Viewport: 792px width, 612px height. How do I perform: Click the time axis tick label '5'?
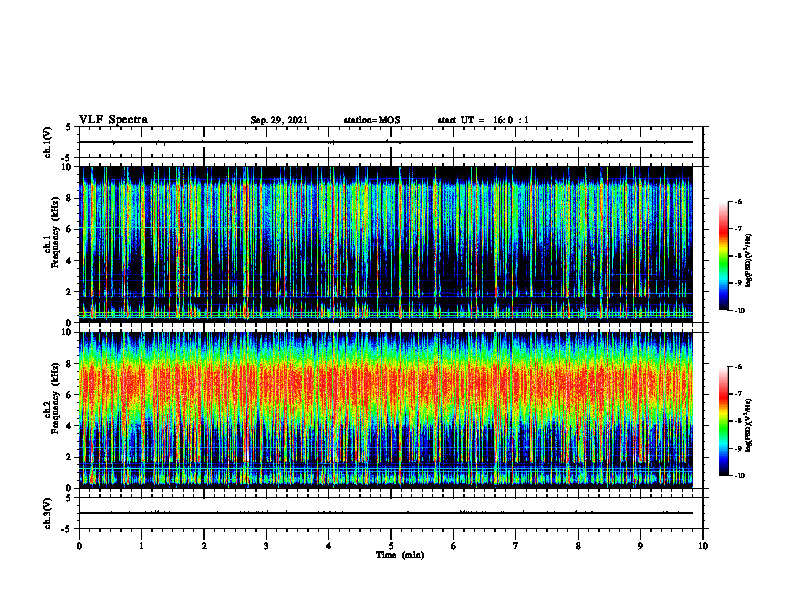[391, 546]
